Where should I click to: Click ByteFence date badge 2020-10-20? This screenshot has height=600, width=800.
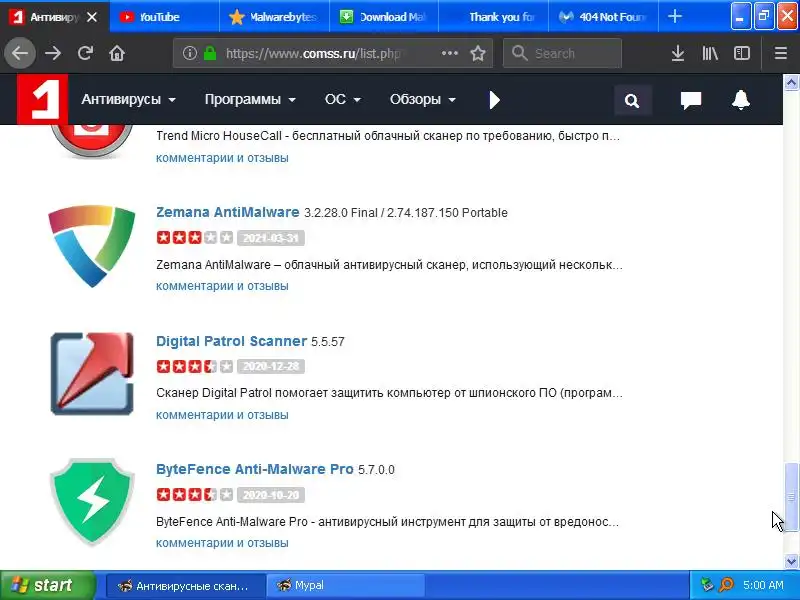click(271, 494)
